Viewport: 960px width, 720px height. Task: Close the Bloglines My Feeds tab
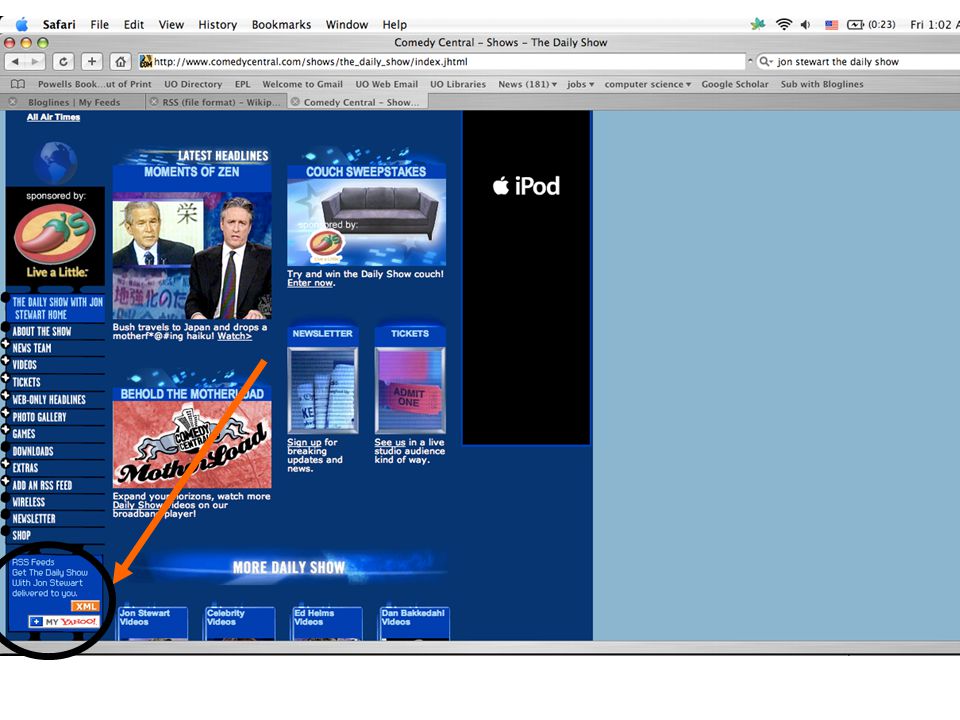(13, 102)
